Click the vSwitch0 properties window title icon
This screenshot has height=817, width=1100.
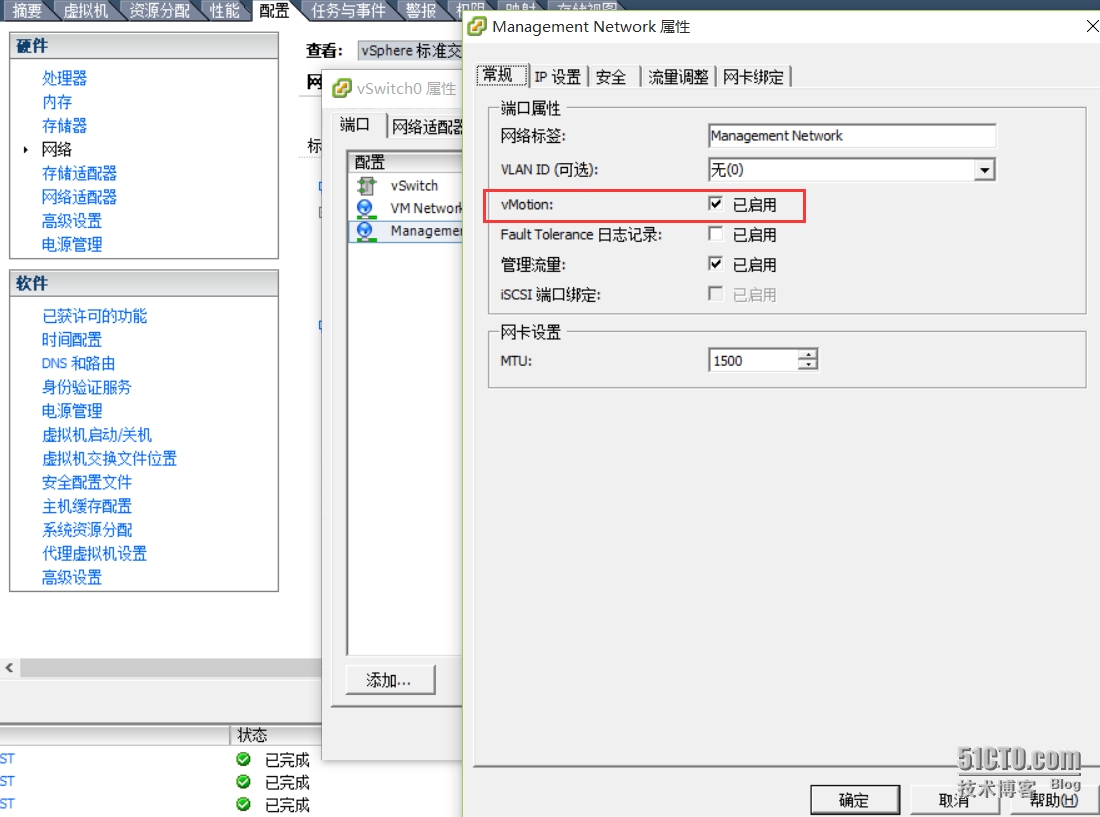342,88
